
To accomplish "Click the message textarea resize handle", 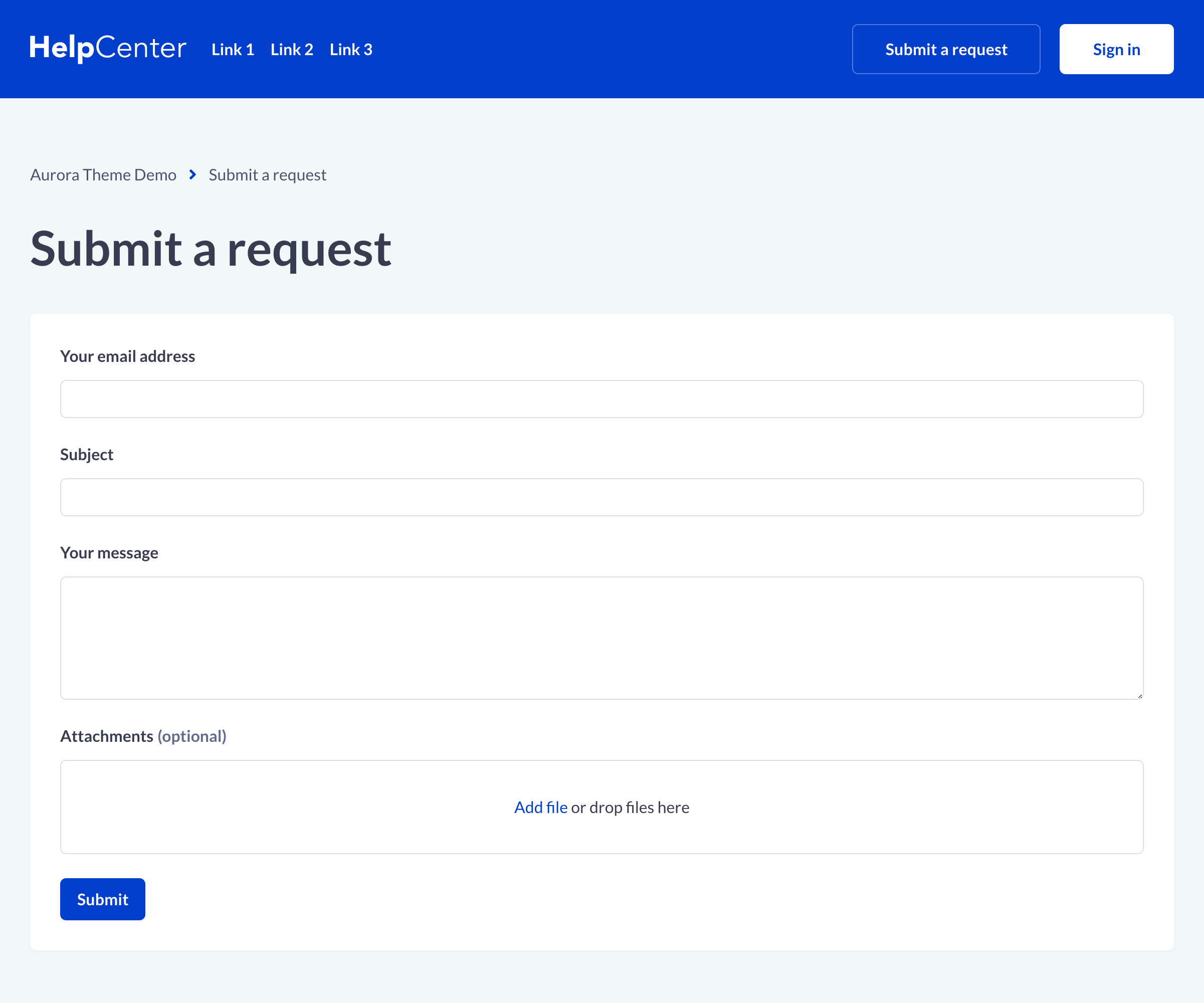I will (x=1139, y=696).
